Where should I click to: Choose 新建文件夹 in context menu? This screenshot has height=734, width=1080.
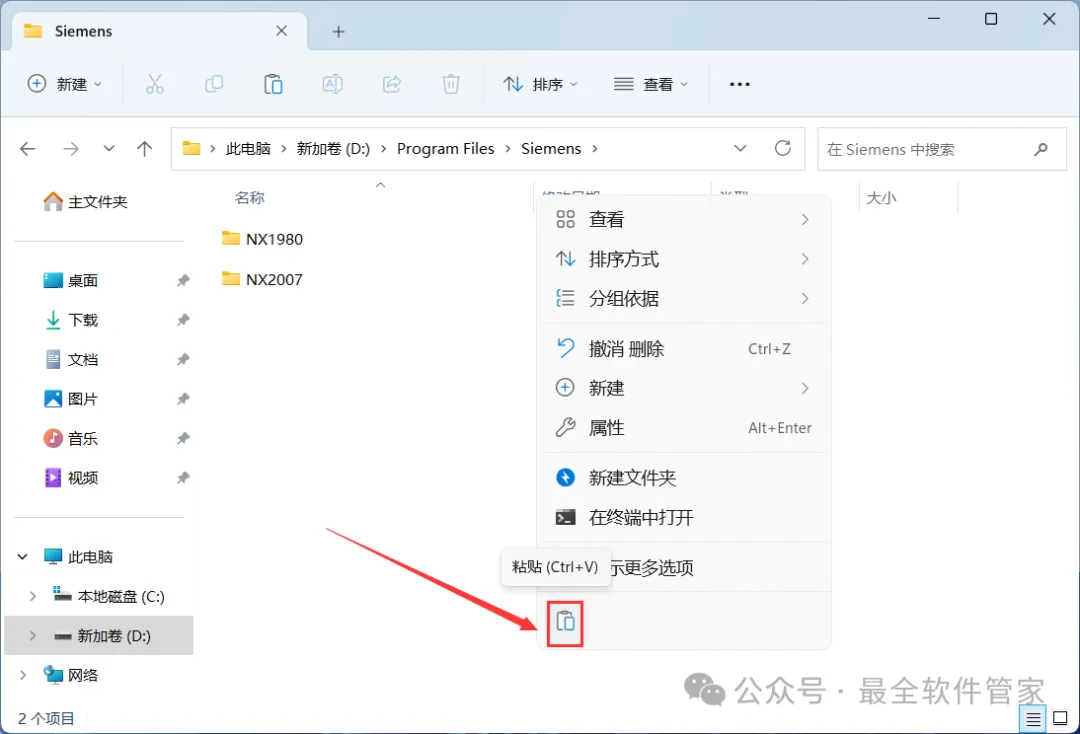tap(683, 477)
